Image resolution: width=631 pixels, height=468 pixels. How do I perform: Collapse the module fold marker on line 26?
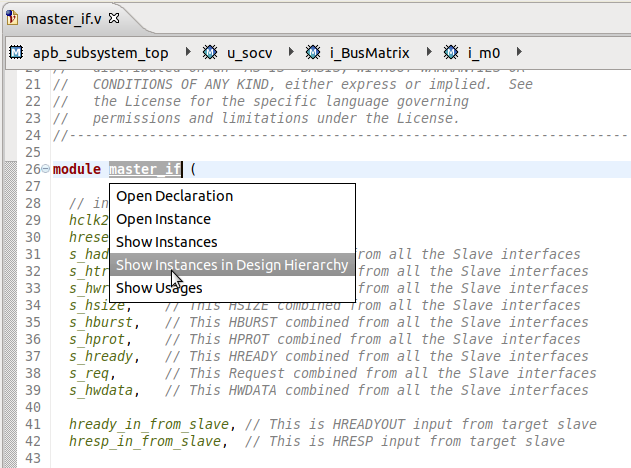pos(46,169)
